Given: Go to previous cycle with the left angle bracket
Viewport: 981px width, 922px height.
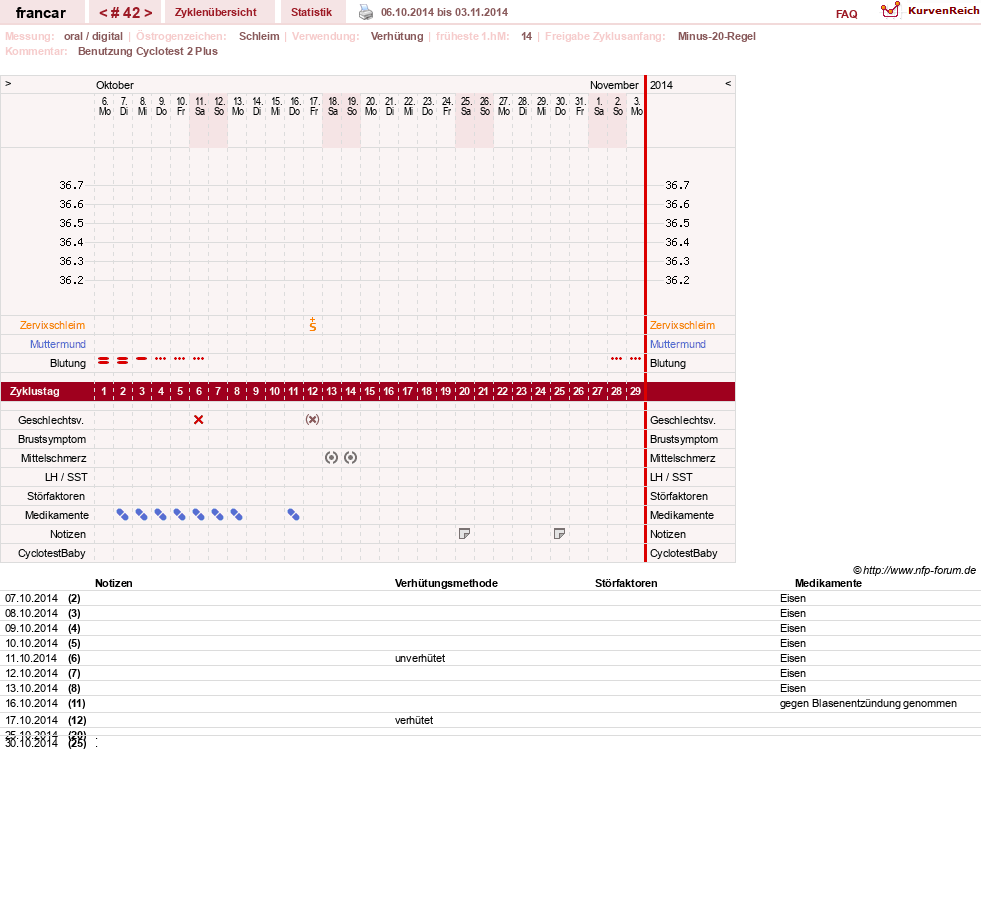Looking at the screenshot, I should [x=103, y=13].
